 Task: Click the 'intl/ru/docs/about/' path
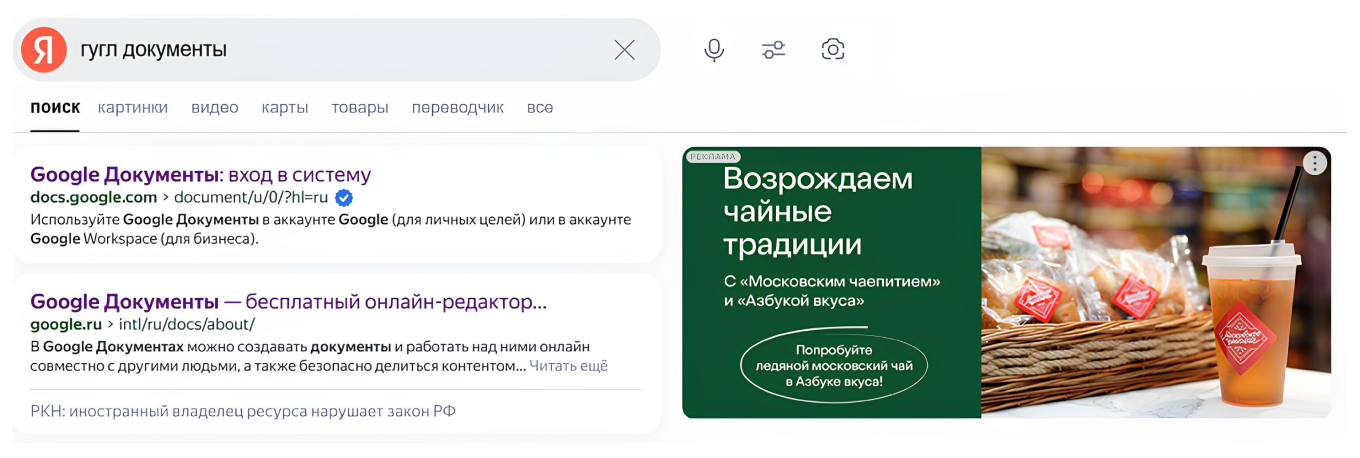[187, 324]
